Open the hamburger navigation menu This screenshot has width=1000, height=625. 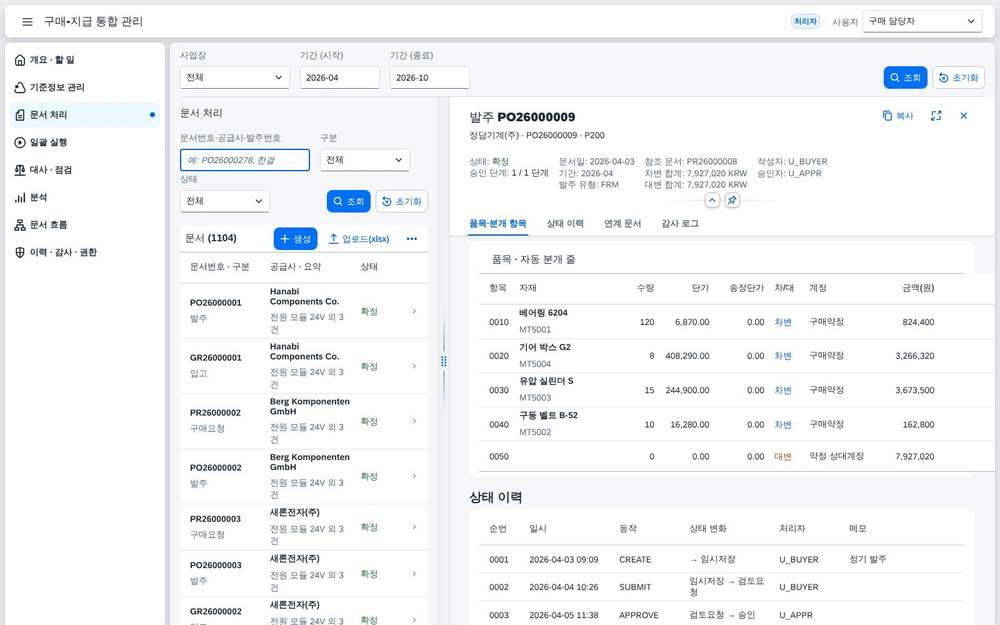[27, 22]
